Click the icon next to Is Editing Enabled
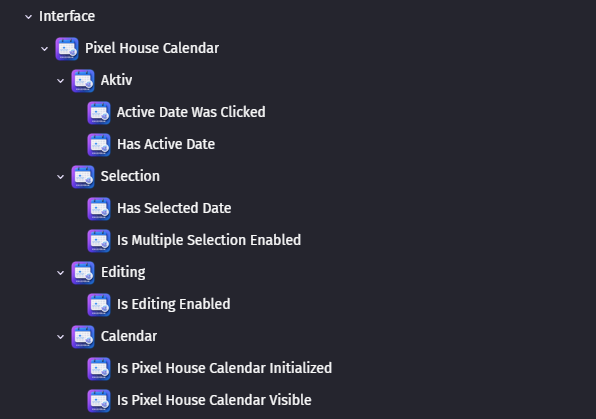The image size is (596, 419). tap(99, 305)
